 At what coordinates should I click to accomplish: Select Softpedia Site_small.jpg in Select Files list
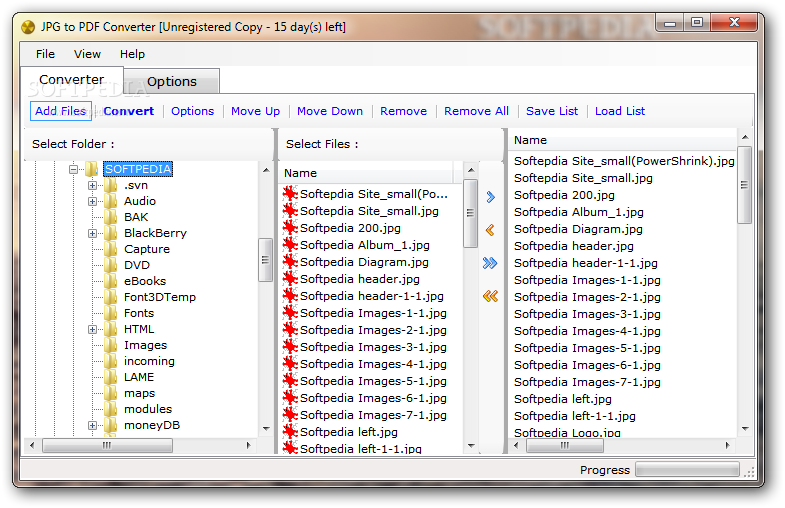369,211
